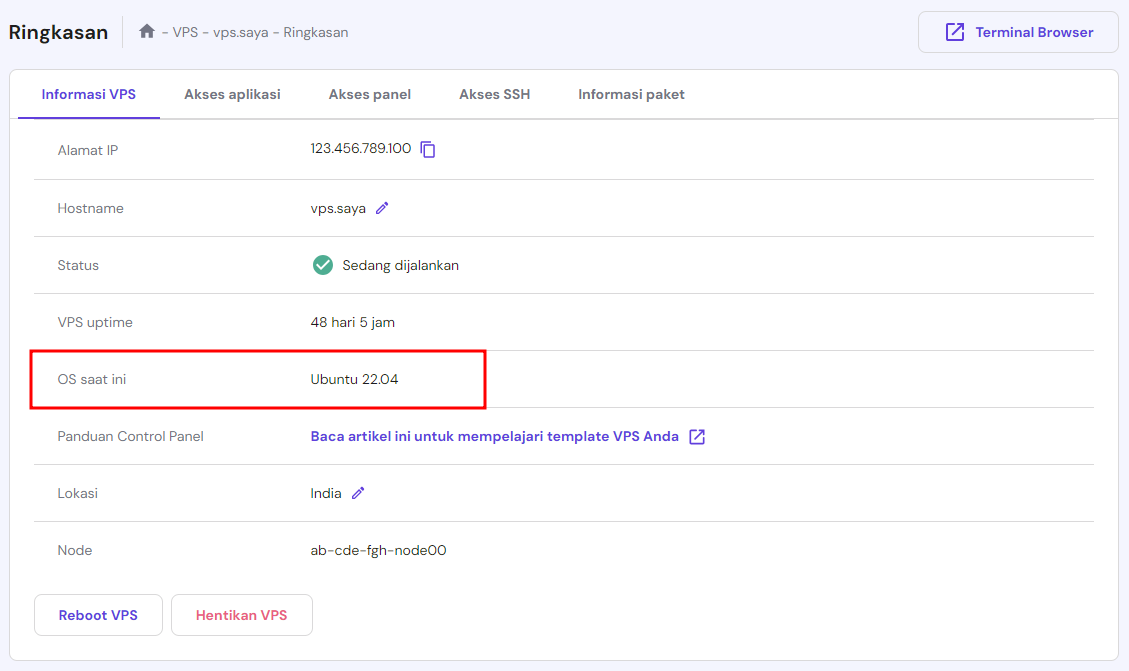Switch to the Akses aplikasi tab

[231, 94]
